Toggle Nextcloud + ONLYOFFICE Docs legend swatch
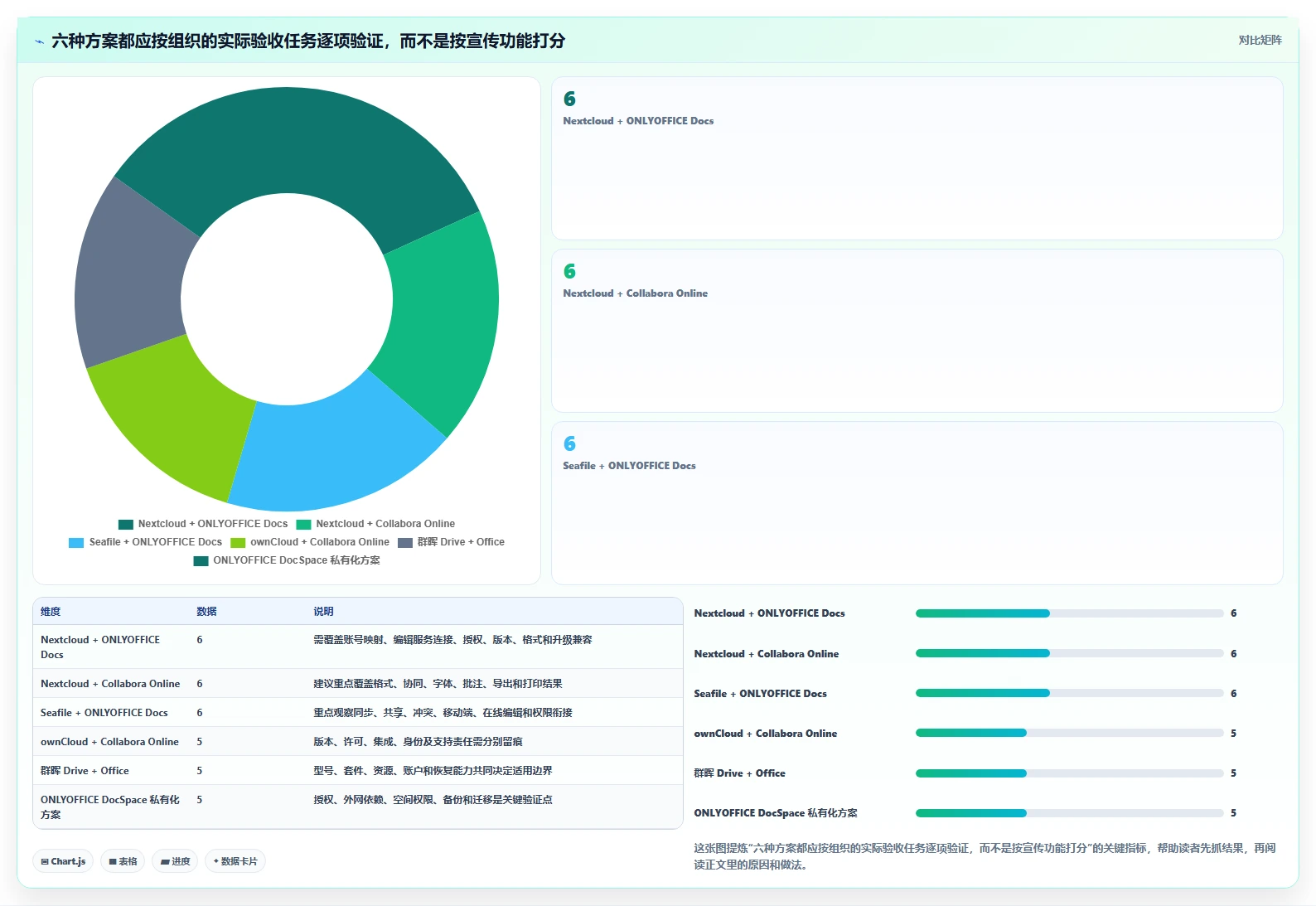The width and height of the screenshot is (1316, 906). 126,524
